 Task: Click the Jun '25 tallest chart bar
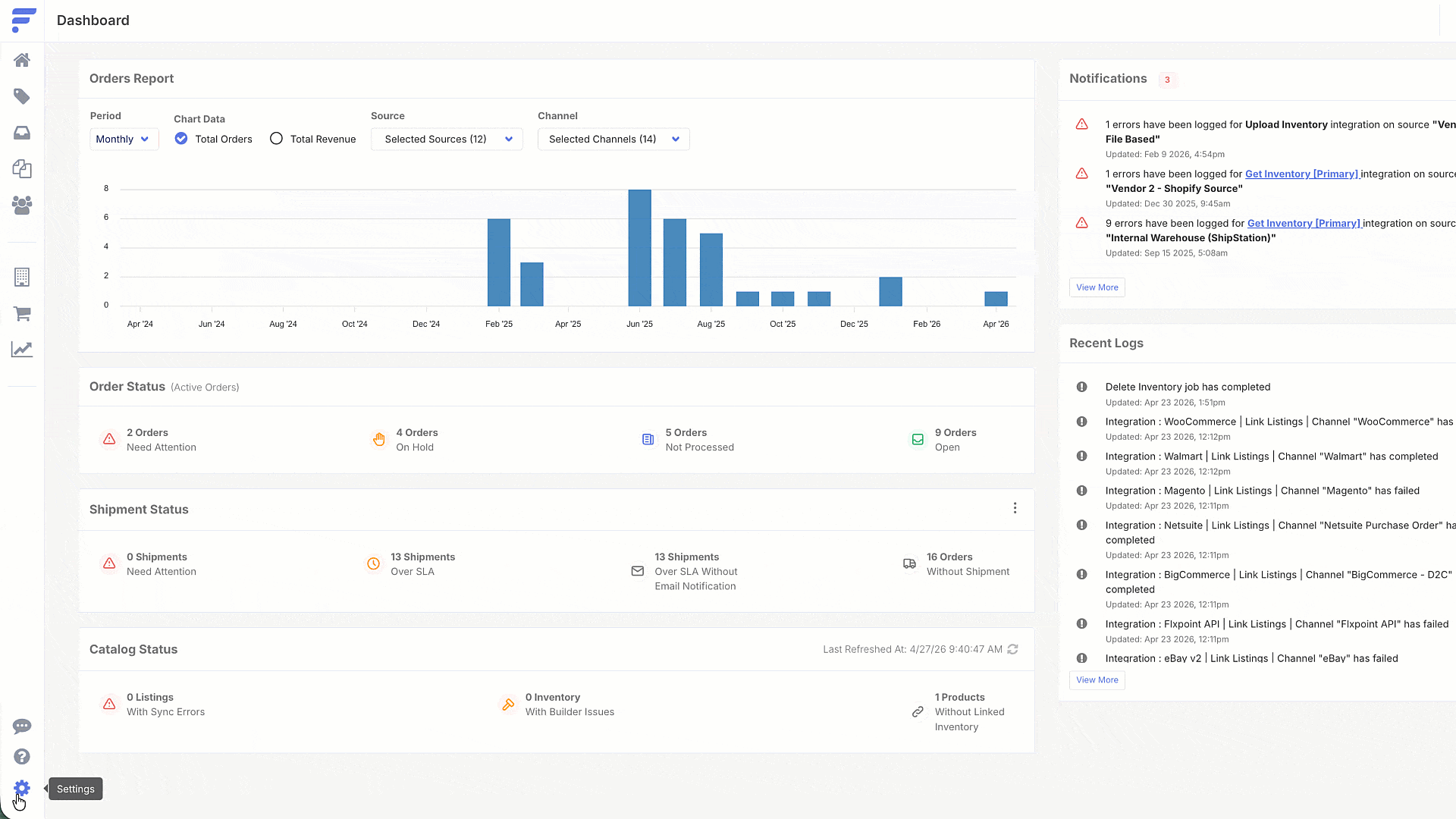[x=639, y=247]
